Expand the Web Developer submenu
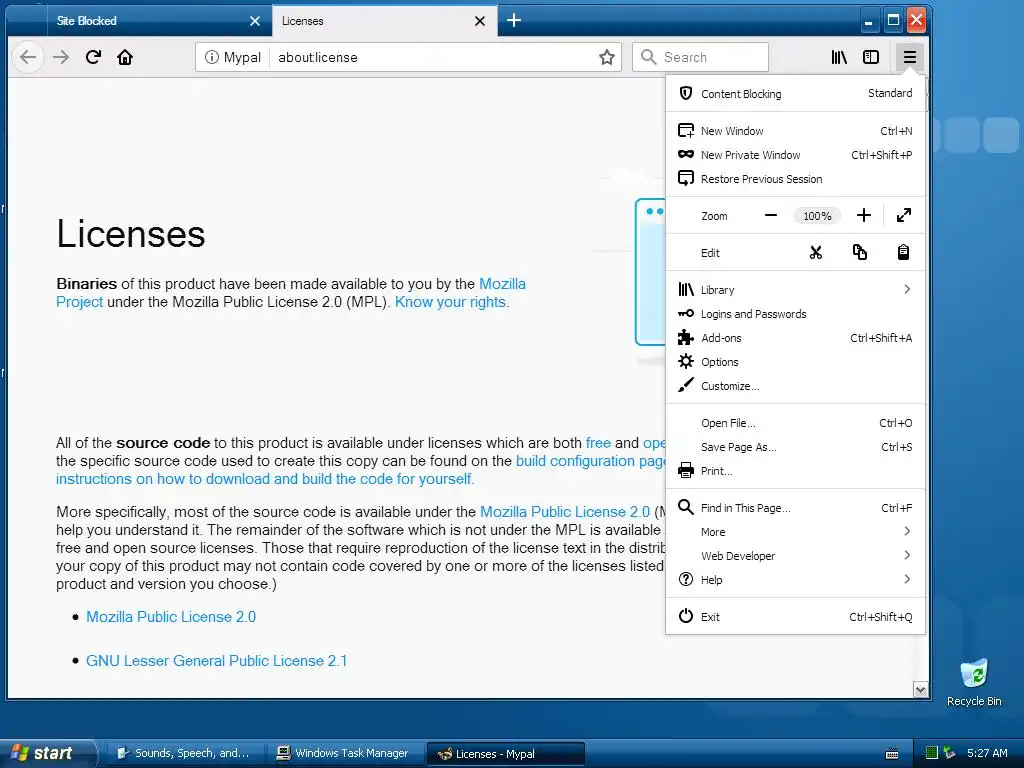This screenshot has height=768, width=1024. coord(795,556)
